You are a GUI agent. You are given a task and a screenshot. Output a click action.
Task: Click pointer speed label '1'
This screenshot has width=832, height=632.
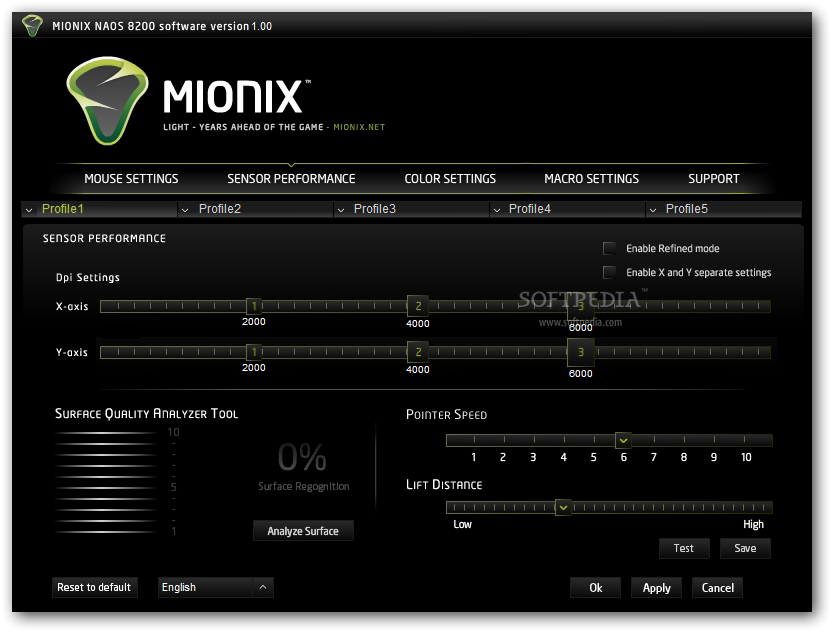[473, 457]
